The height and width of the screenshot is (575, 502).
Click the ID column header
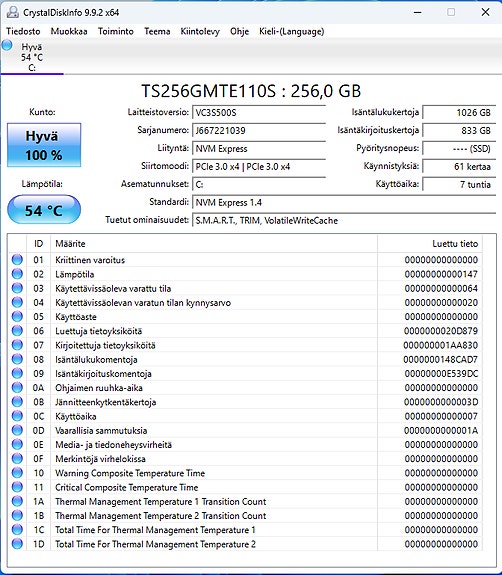[39, 244]
